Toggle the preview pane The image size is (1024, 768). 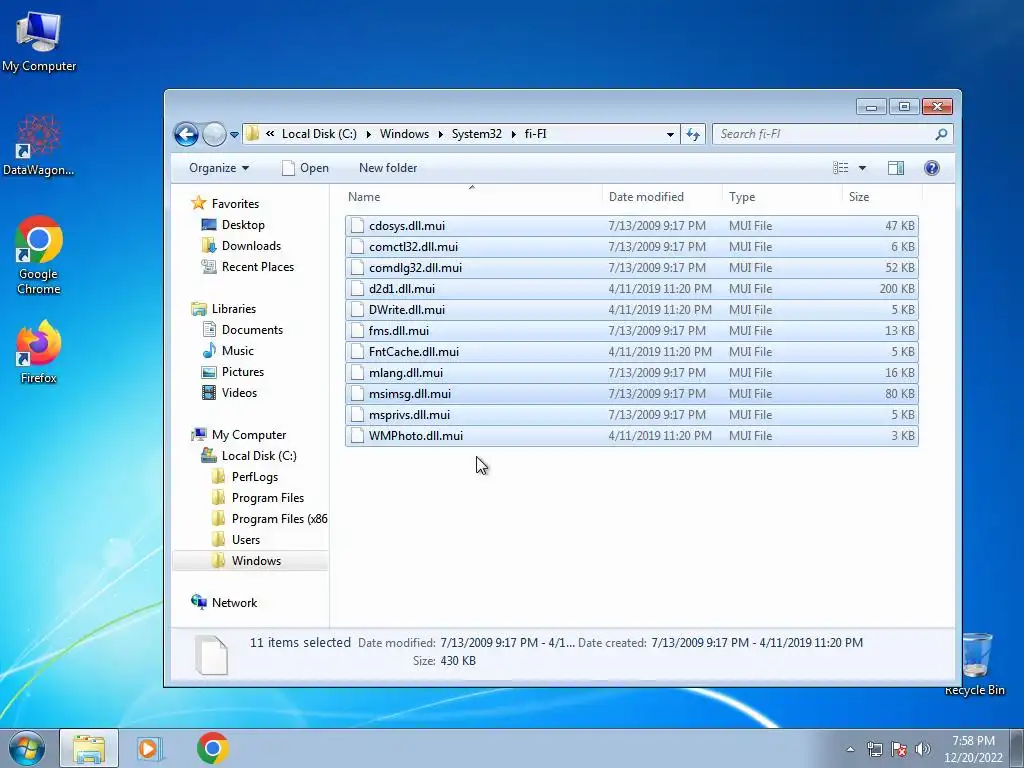(x=896, y=168)
